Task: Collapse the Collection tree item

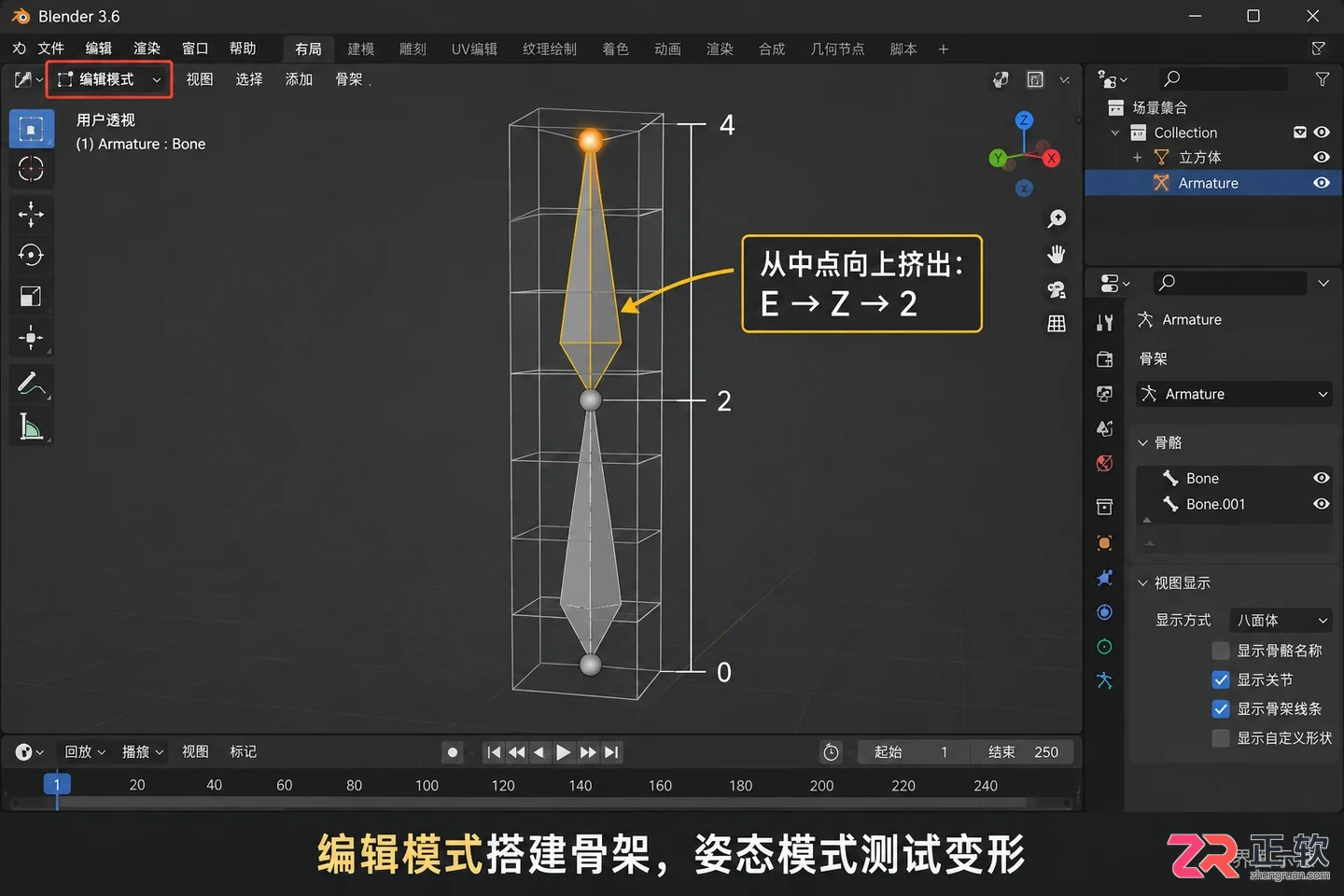Action: [1115, 133]
